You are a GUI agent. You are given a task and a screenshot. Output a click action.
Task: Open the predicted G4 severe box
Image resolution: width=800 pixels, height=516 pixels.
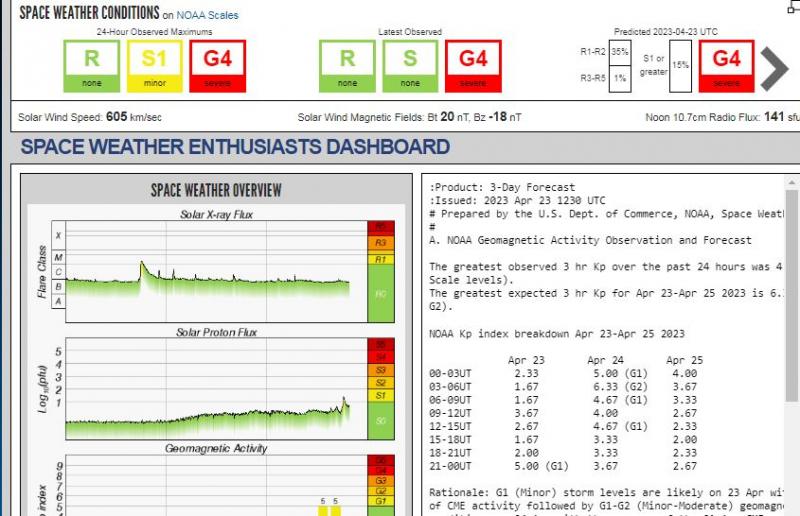coord(727,67)
